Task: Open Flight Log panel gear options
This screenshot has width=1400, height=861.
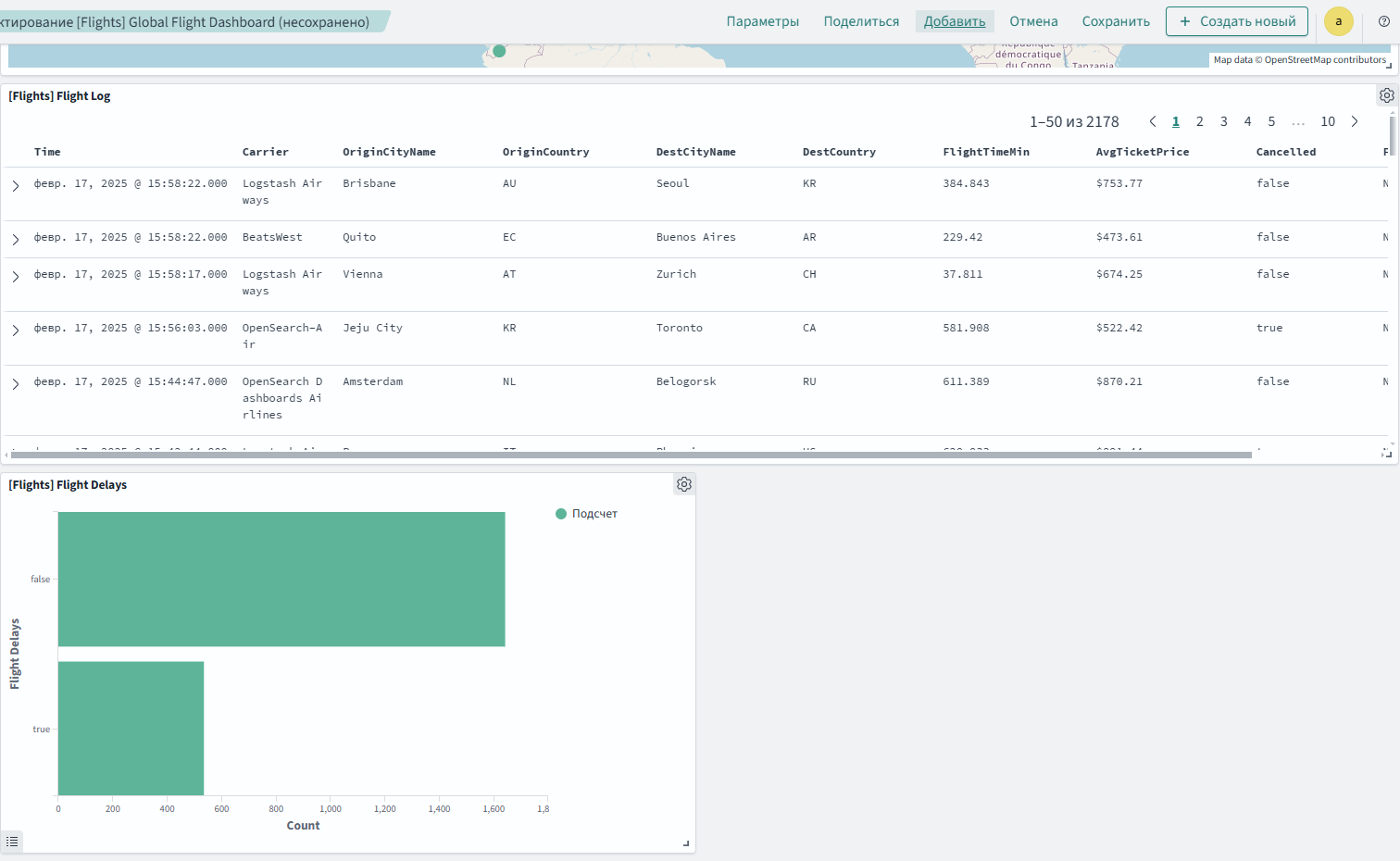Action: [x=1386, y=95]
